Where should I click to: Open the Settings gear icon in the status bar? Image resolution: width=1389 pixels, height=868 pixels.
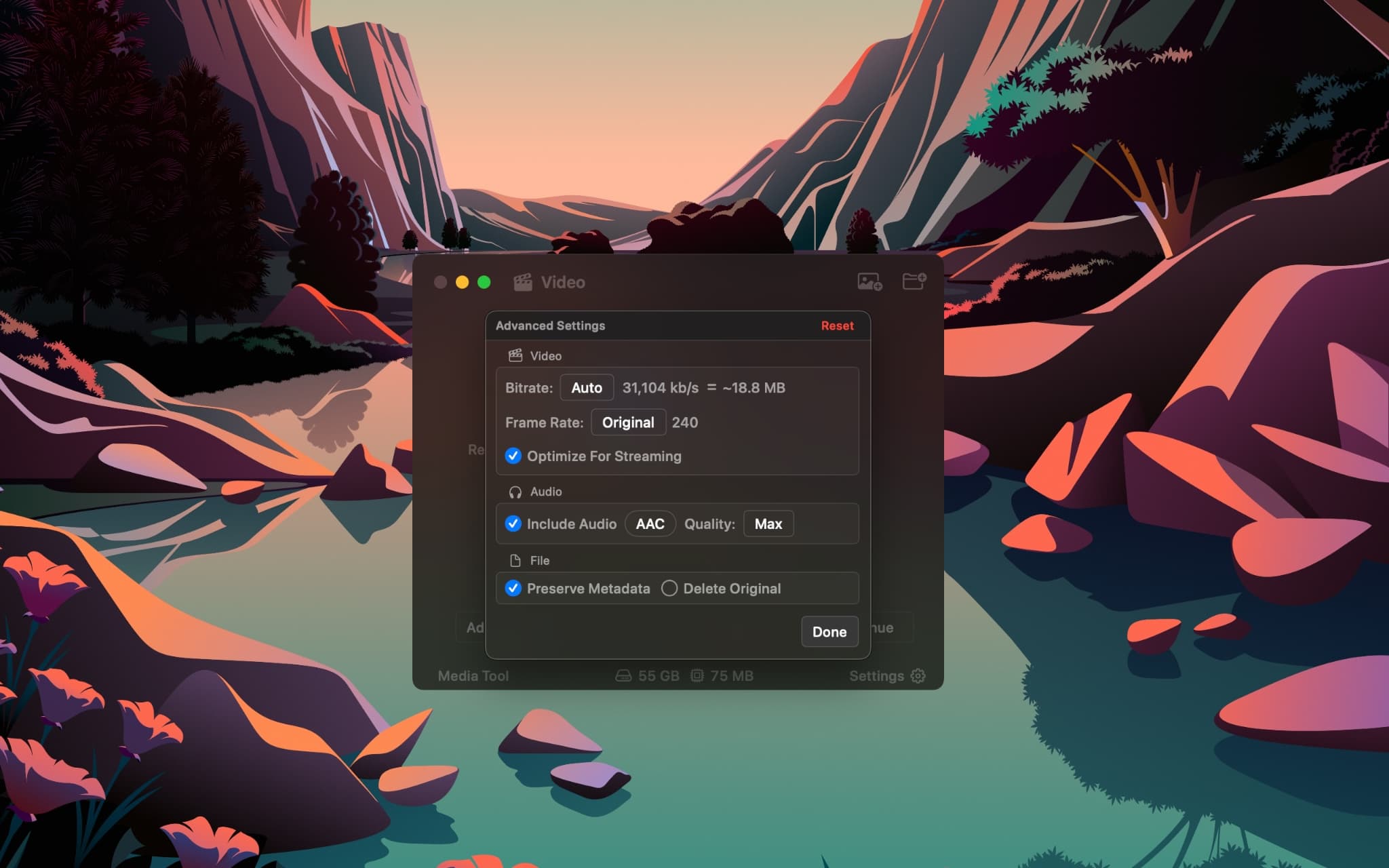(x=918, y=675)
